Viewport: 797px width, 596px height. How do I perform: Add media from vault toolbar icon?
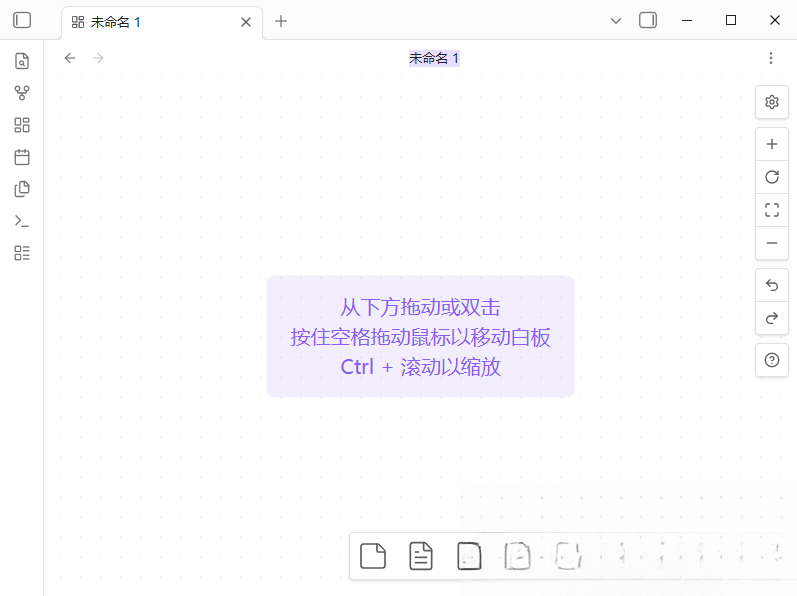click(x=469, y=556)
